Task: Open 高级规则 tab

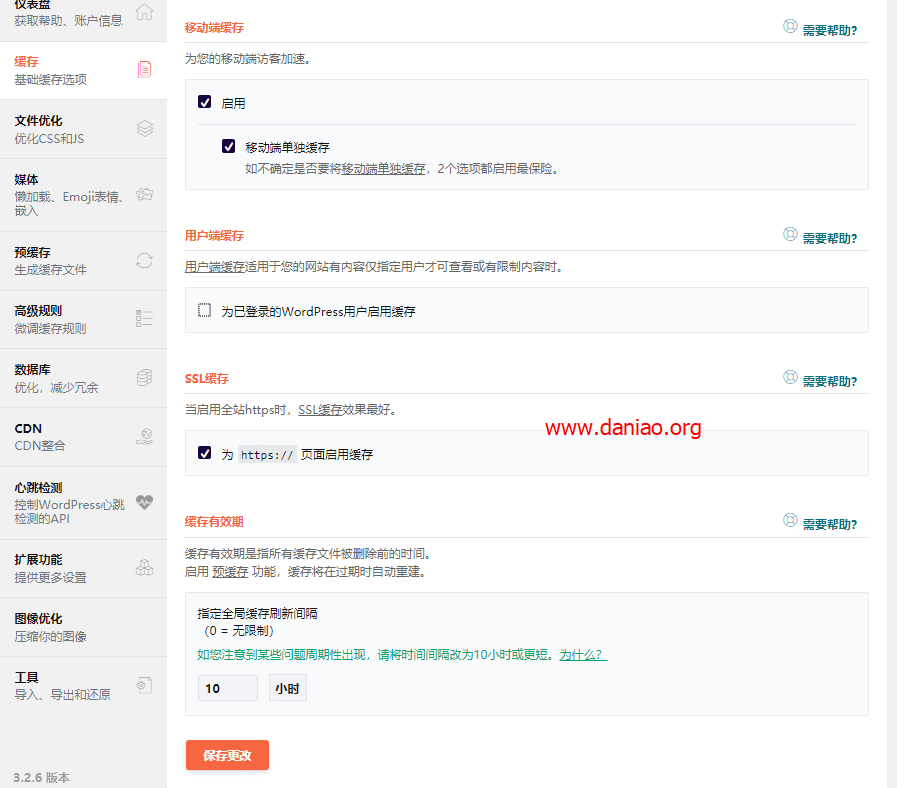Action: point(84,319)
